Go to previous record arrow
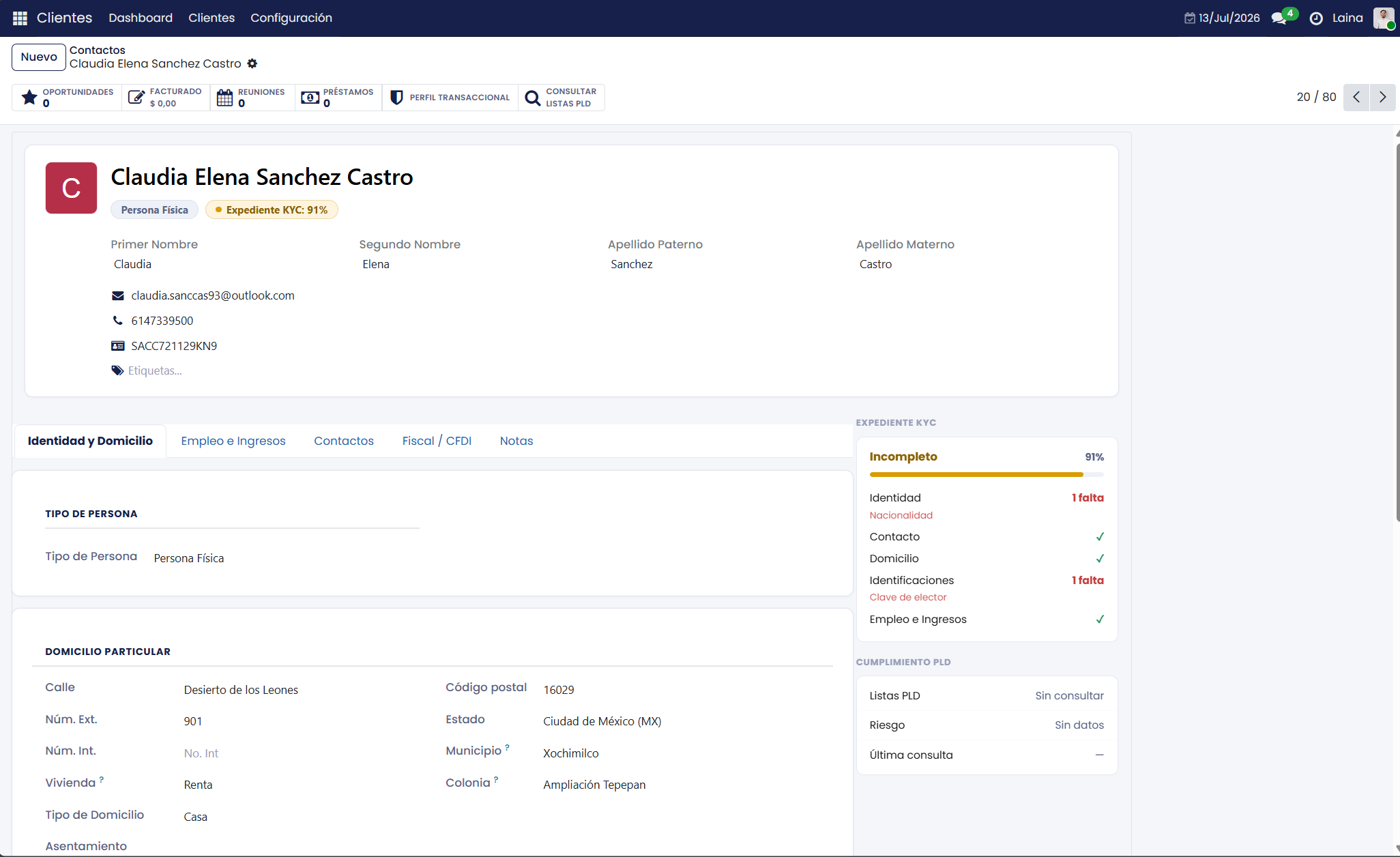Viewport: 1400px width, 857px height. tap(1356, 98)
